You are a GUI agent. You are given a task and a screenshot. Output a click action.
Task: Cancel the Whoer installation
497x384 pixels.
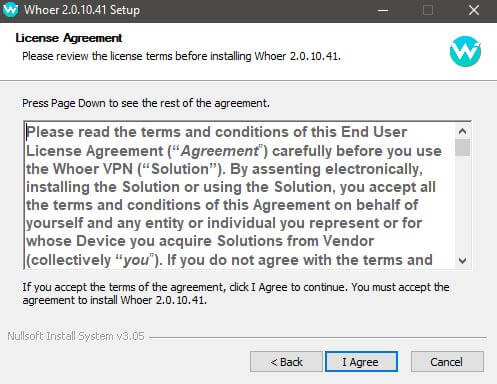(x=447, y=362)
